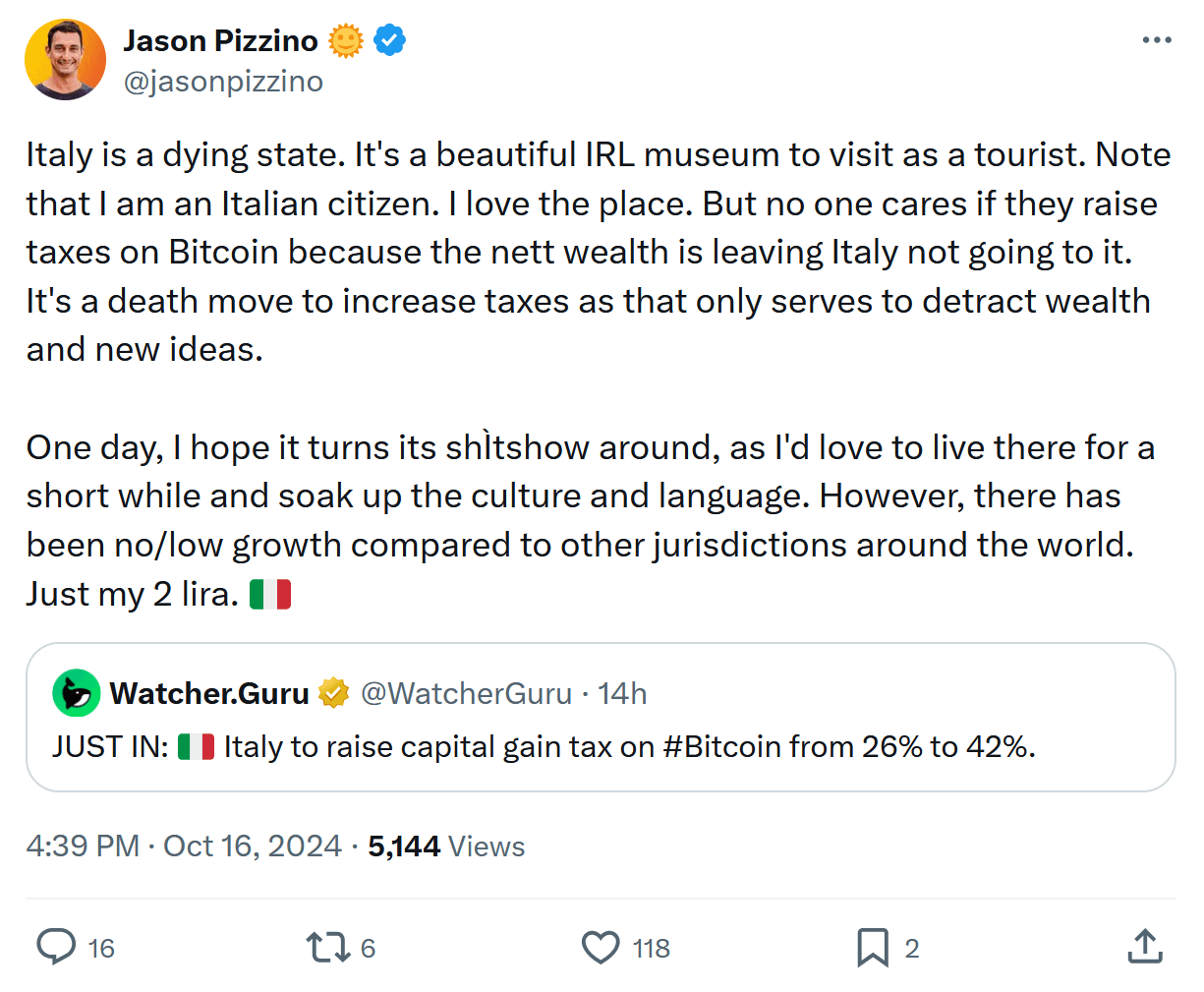Bookmark this tweet
1204x992 pixels.
pyautogui.click(x=872, y=947)
